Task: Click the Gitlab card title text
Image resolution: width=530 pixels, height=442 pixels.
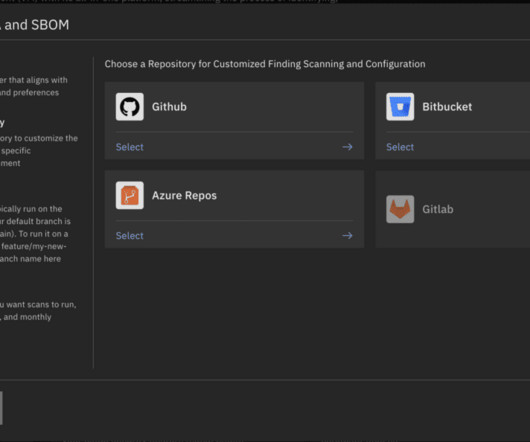Action: pos(438,209)
